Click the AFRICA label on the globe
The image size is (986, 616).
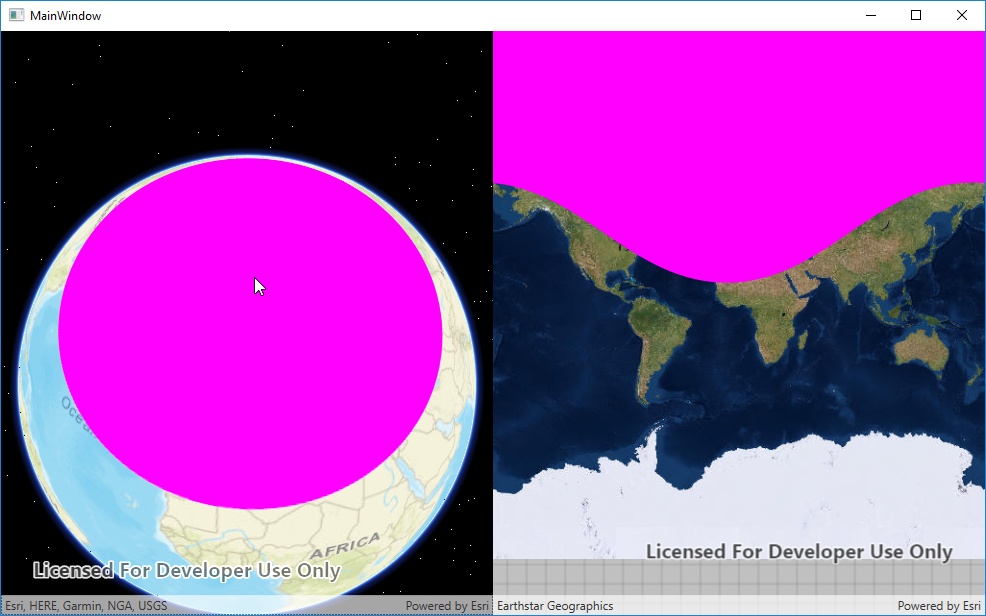[x=345, y=546]
